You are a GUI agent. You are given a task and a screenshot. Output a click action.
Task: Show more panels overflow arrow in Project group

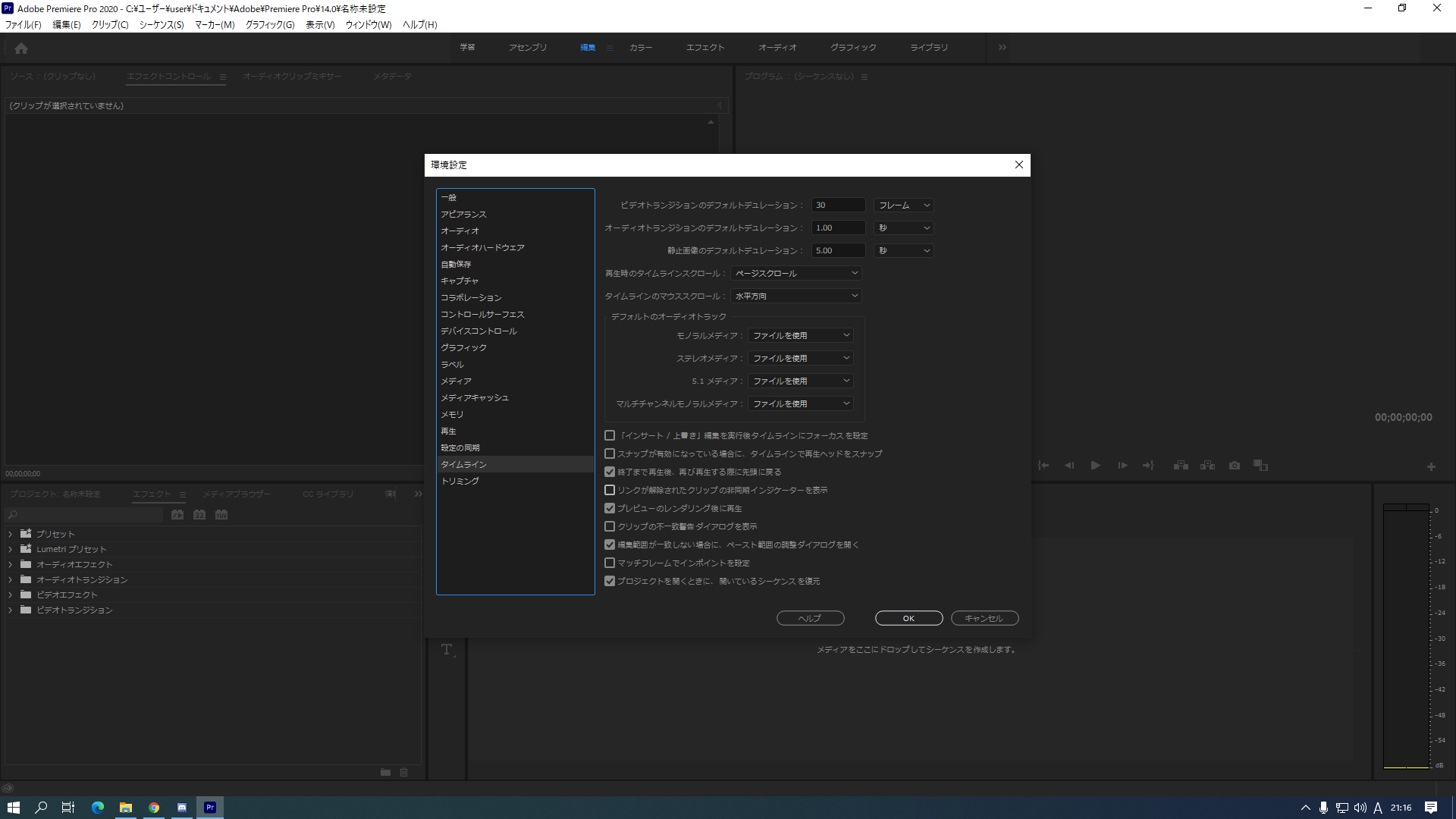point(418,494)
